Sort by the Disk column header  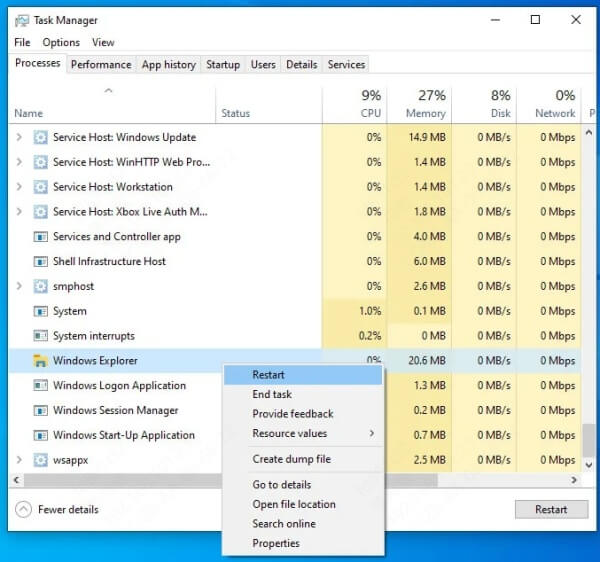click(484, 104)
